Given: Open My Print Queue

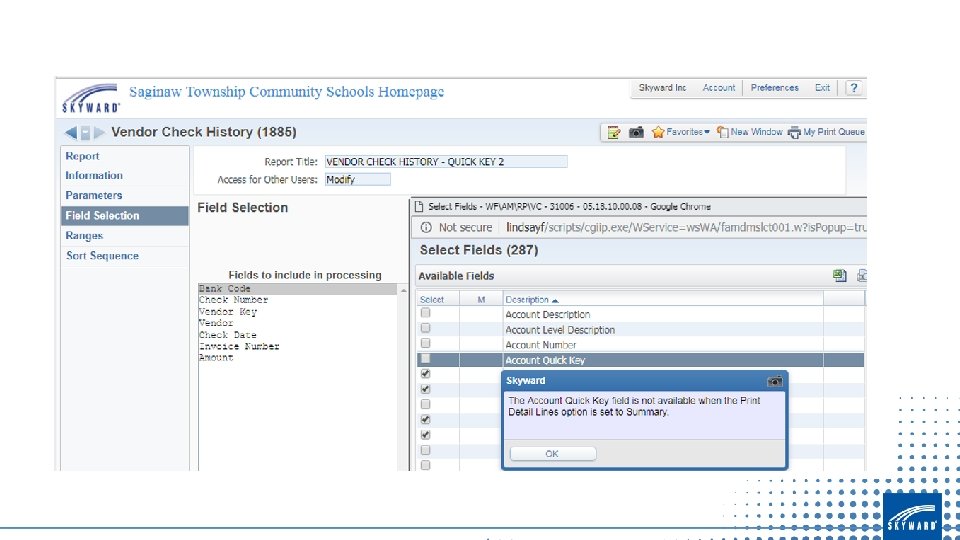Looking at the screenshot, I should [x=827, y=132].
